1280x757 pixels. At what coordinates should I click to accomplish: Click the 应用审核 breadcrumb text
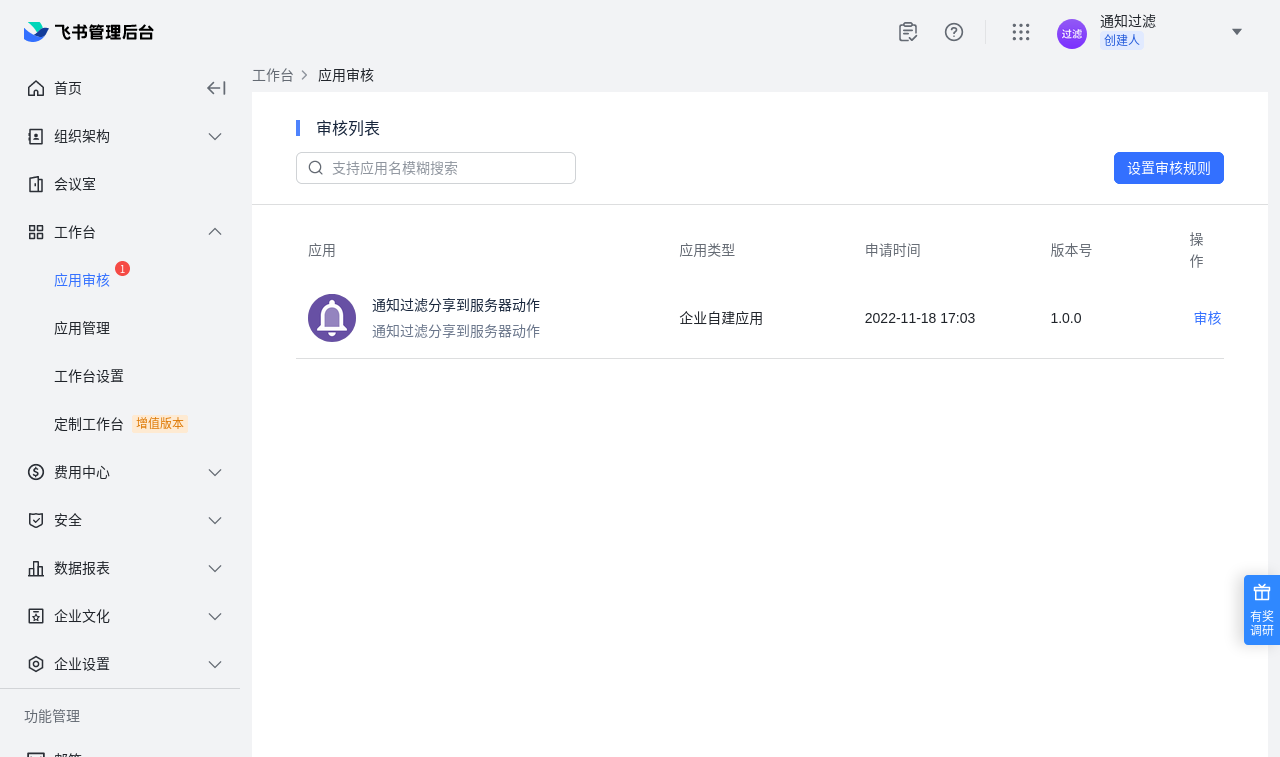point(346,75)
